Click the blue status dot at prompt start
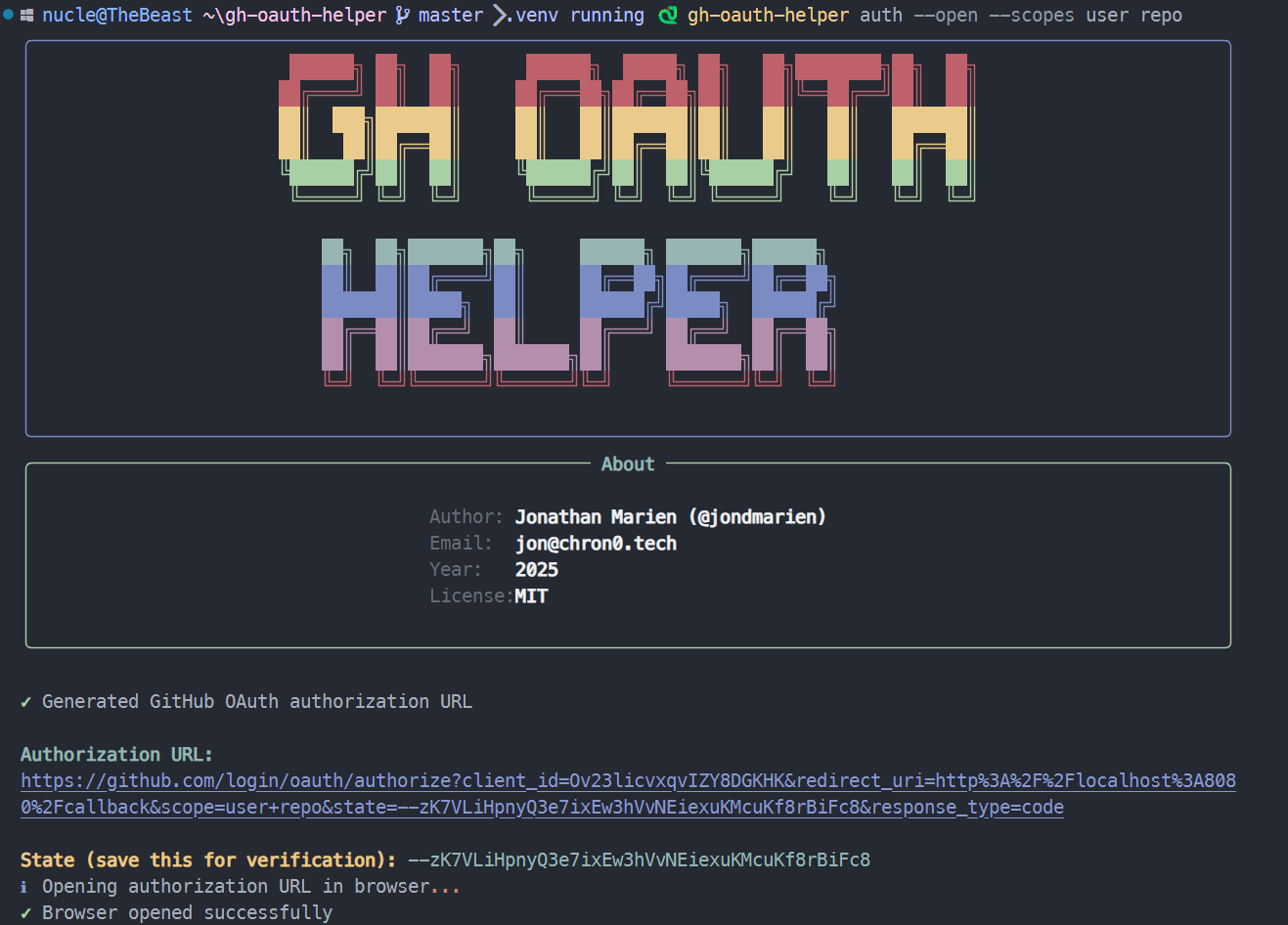 pos(8,15)
